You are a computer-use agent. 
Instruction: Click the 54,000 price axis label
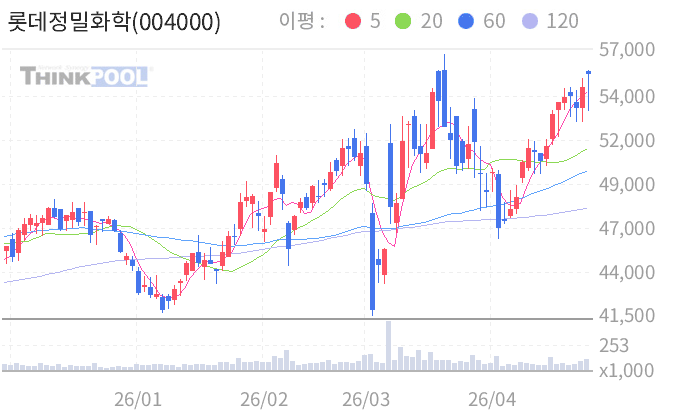(x=626, y=97)
